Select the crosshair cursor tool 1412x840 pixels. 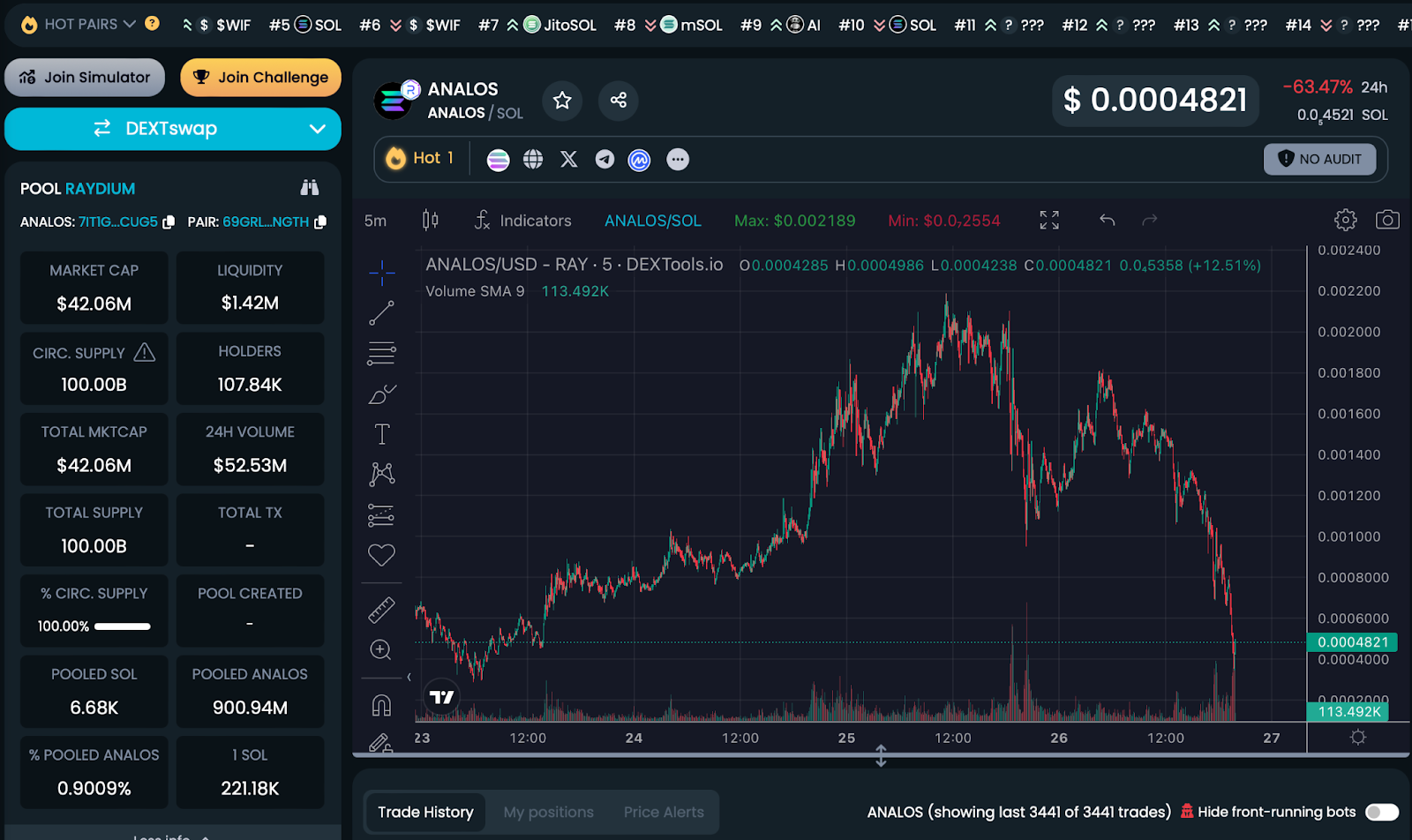382,274
